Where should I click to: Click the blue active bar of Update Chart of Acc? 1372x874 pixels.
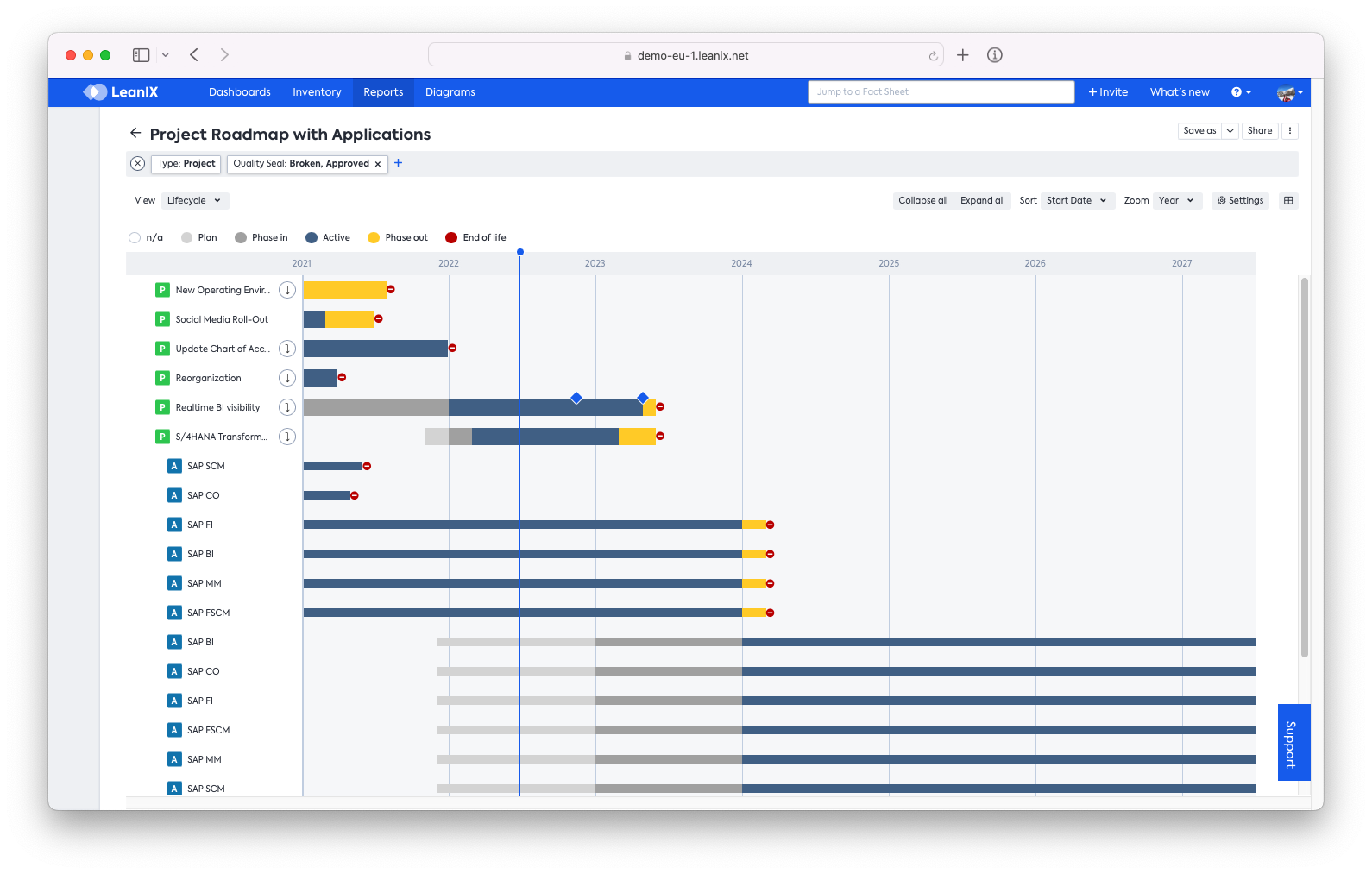375,349
